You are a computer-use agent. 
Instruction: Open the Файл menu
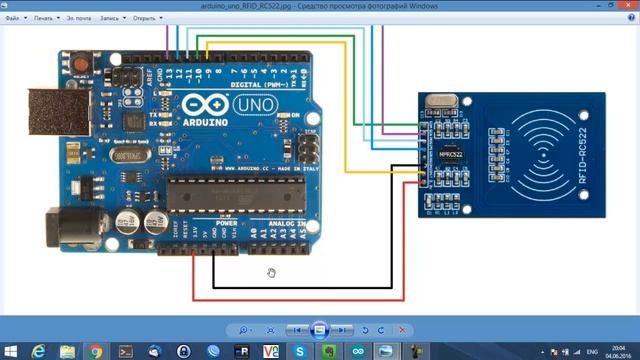tap(16, 18)
